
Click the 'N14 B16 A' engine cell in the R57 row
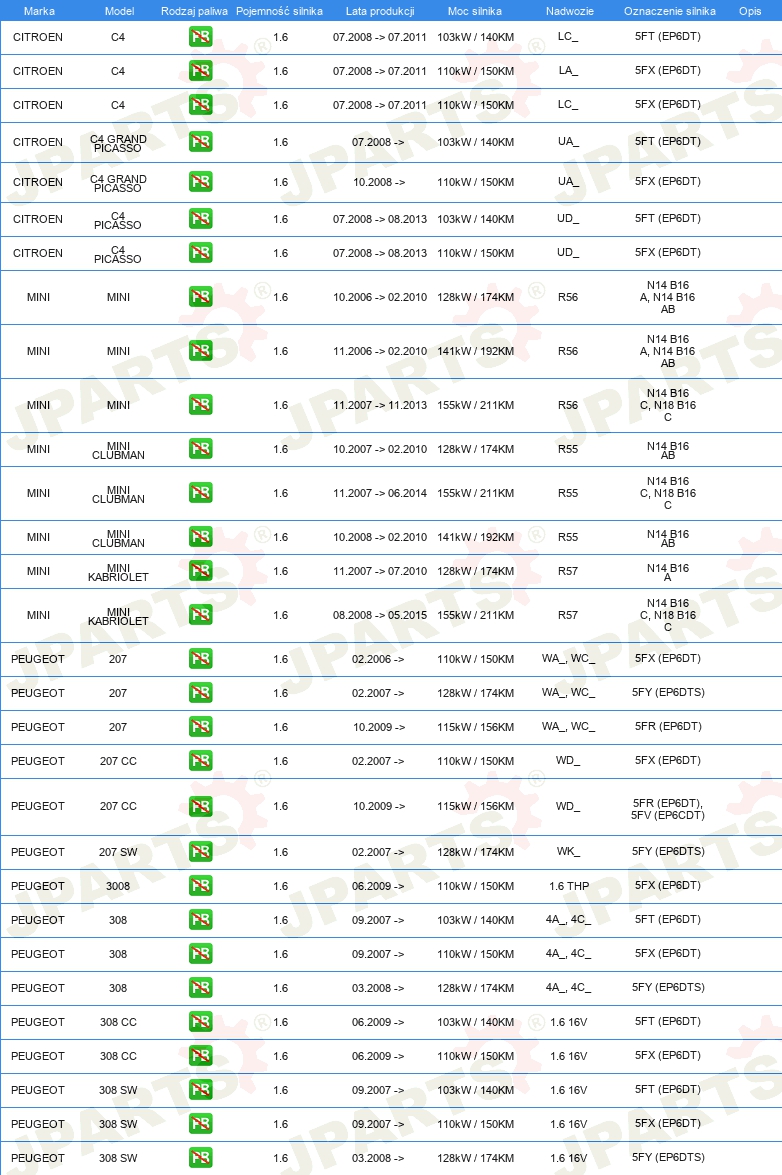[667, 573]
